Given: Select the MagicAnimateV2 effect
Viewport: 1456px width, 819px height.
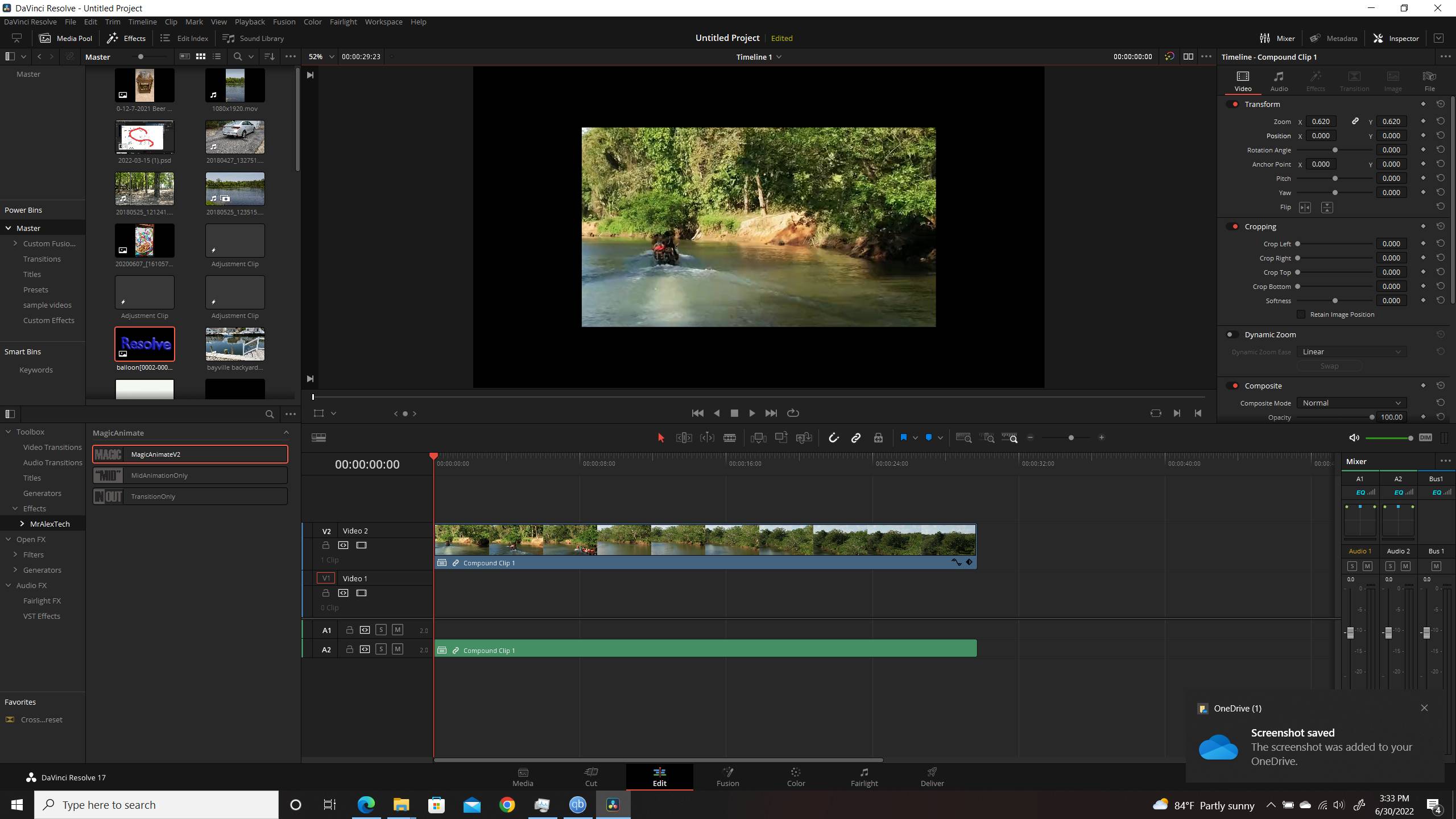Looking at the screenshot, I should click(x=190, y=454).
